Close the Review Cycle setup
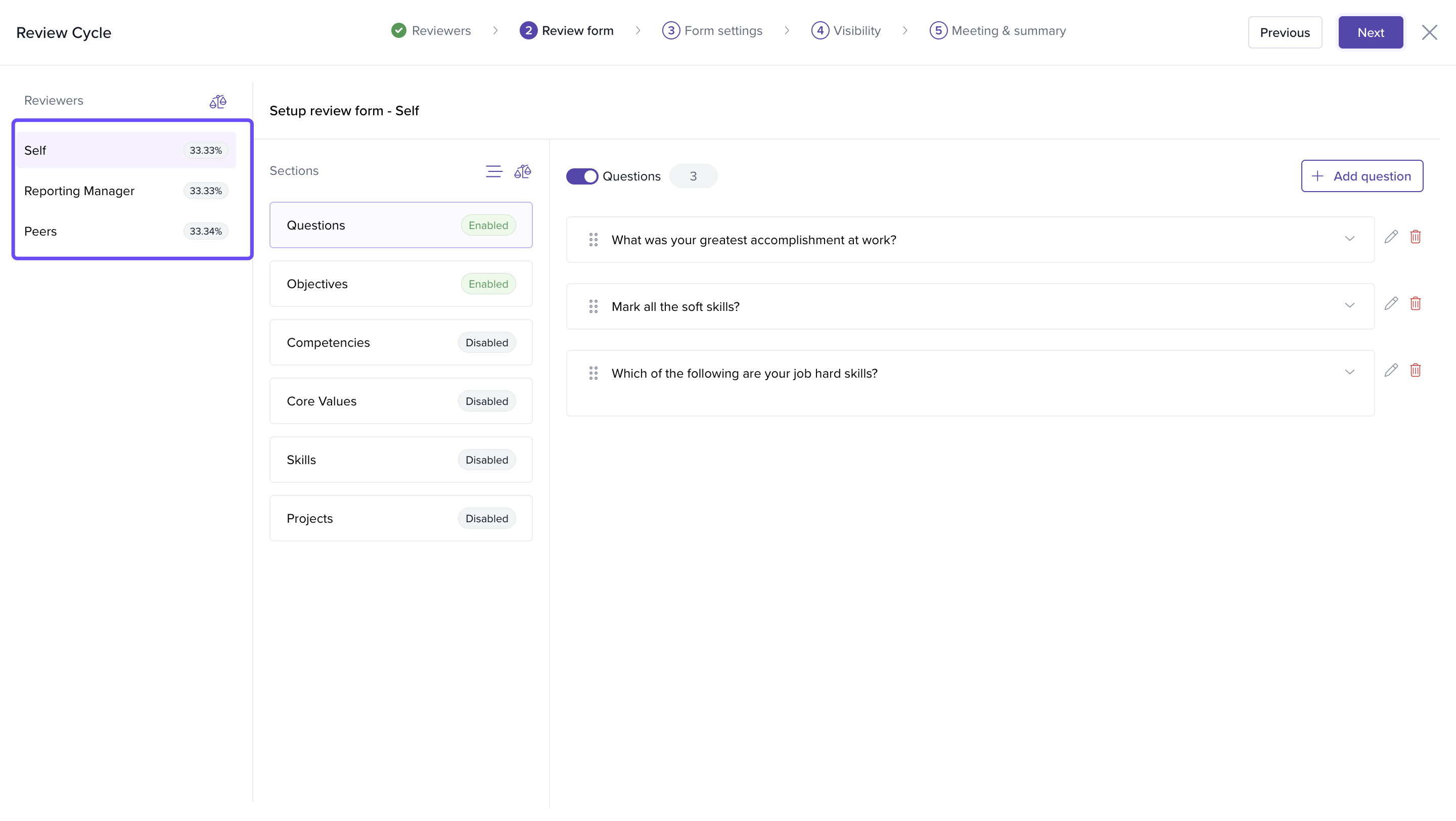Viewport: 1456px width, 821px height. (x=1429, y=33)
